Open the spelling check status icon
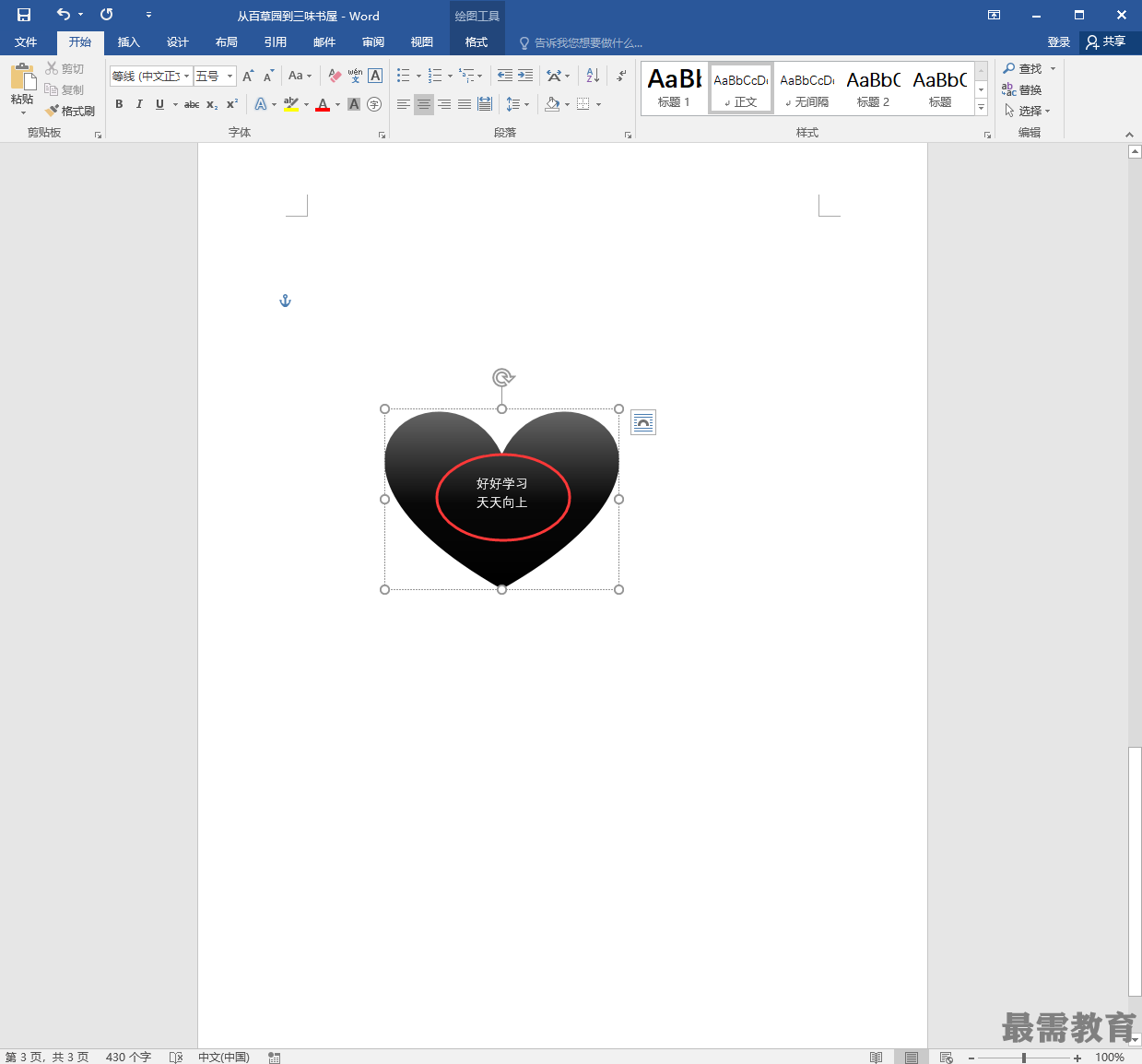 (176, 1057)
